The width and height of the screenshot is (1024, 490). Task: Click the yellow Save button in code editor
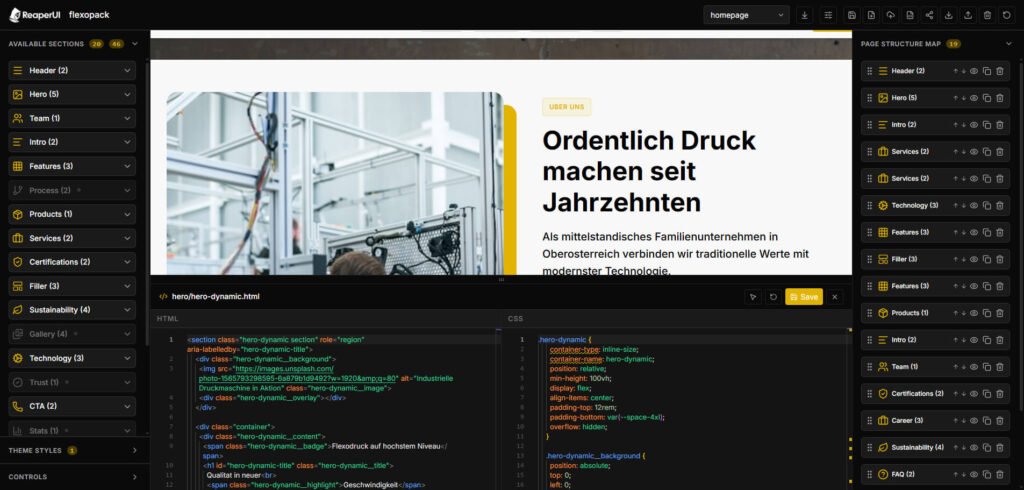tap(804, 297)
